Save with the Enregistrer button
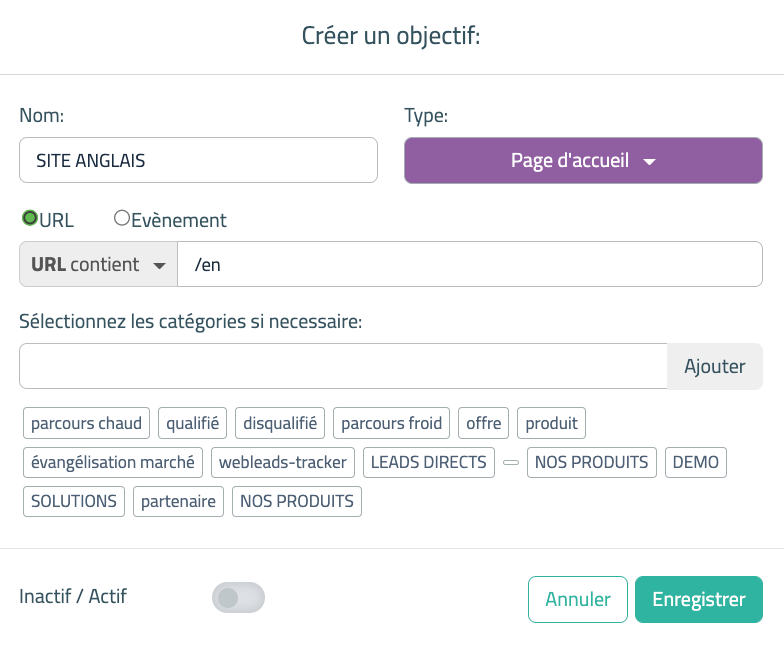Screen dimensions: 784x648 (x=698, y=599)
